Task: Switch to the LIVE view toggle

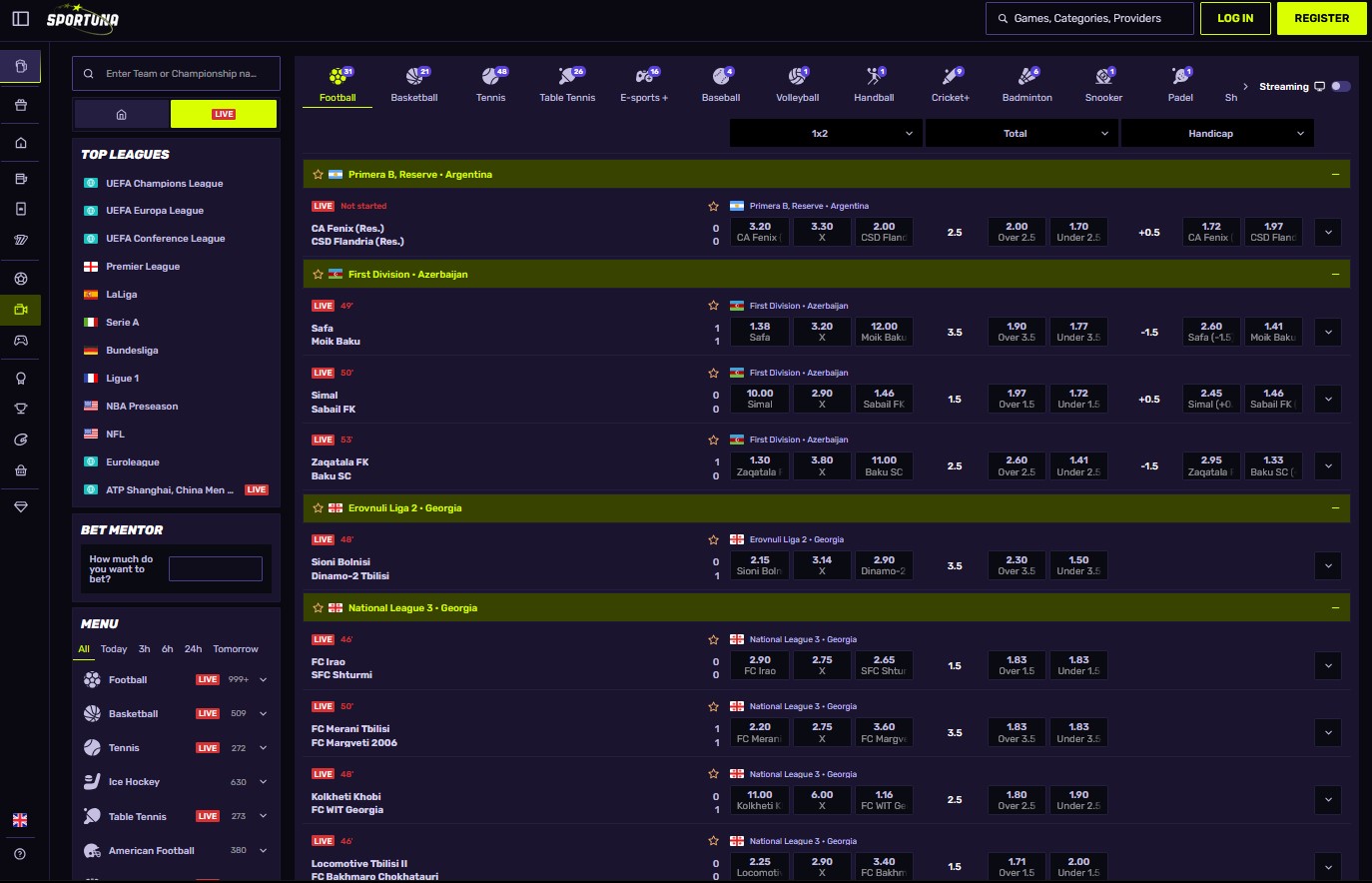Action: tap(224, 114)
